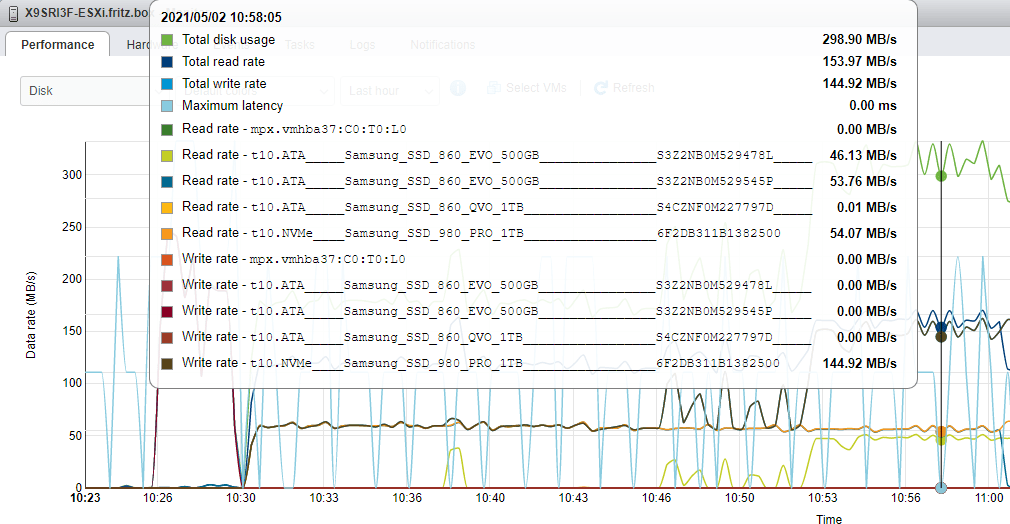Click swatch for Read rate 980 PRO 1TB
Screen dimensions: 1010x524
point(167,233)
